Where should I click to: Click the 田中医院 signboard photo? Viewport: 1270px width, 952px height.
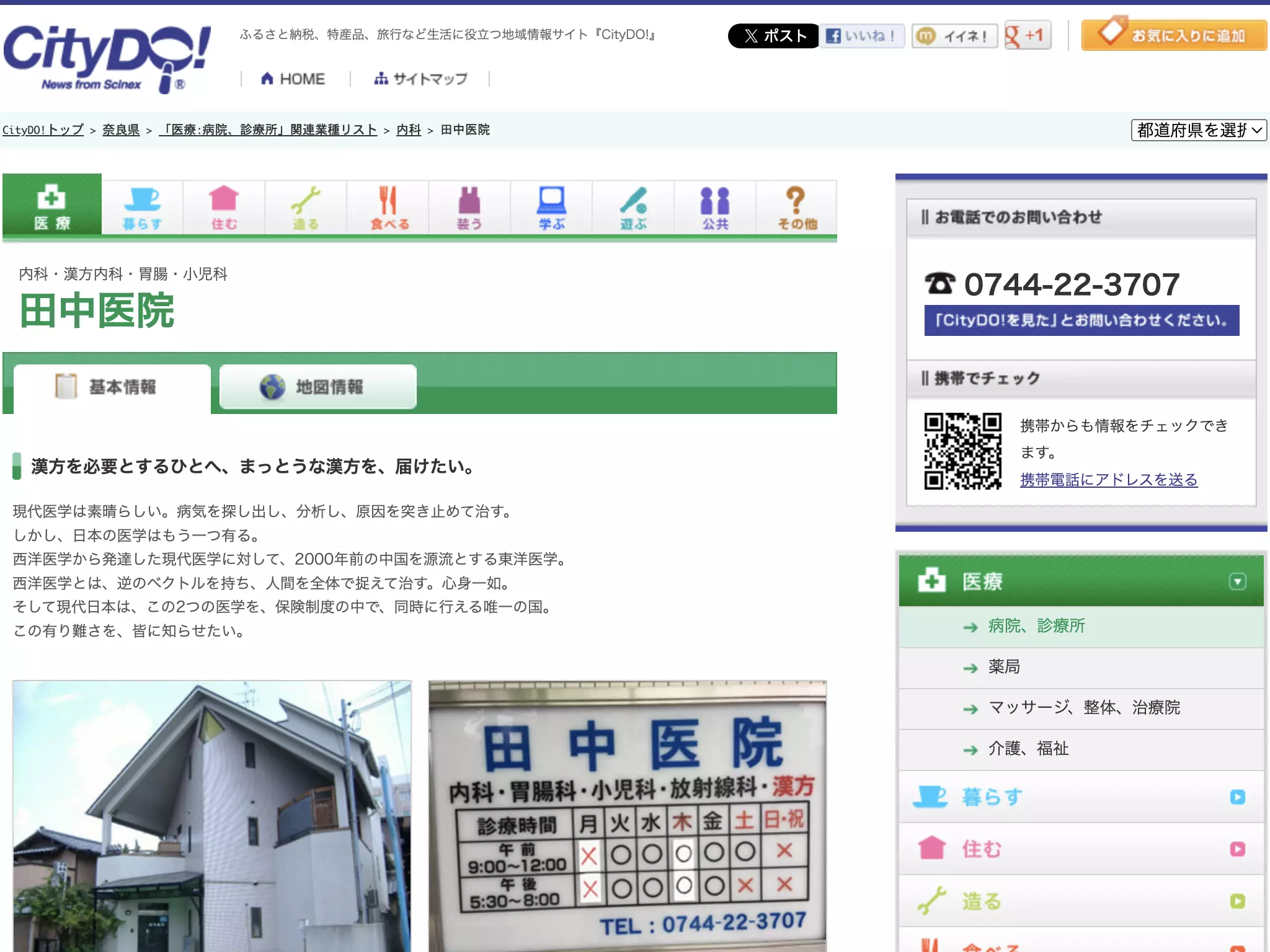[x=628, y=816]
